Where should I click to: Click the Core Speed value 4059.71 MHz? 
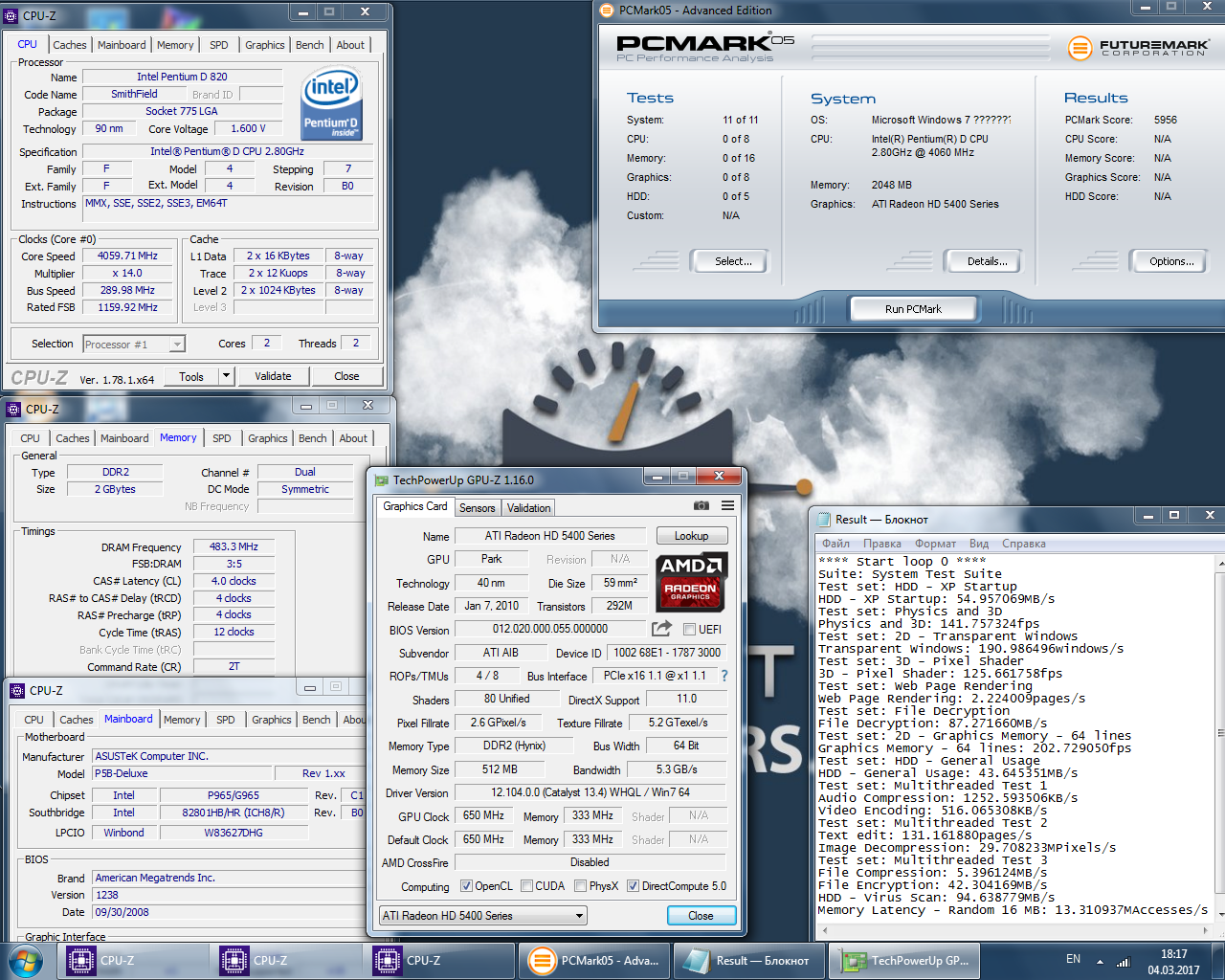[127, 256]
